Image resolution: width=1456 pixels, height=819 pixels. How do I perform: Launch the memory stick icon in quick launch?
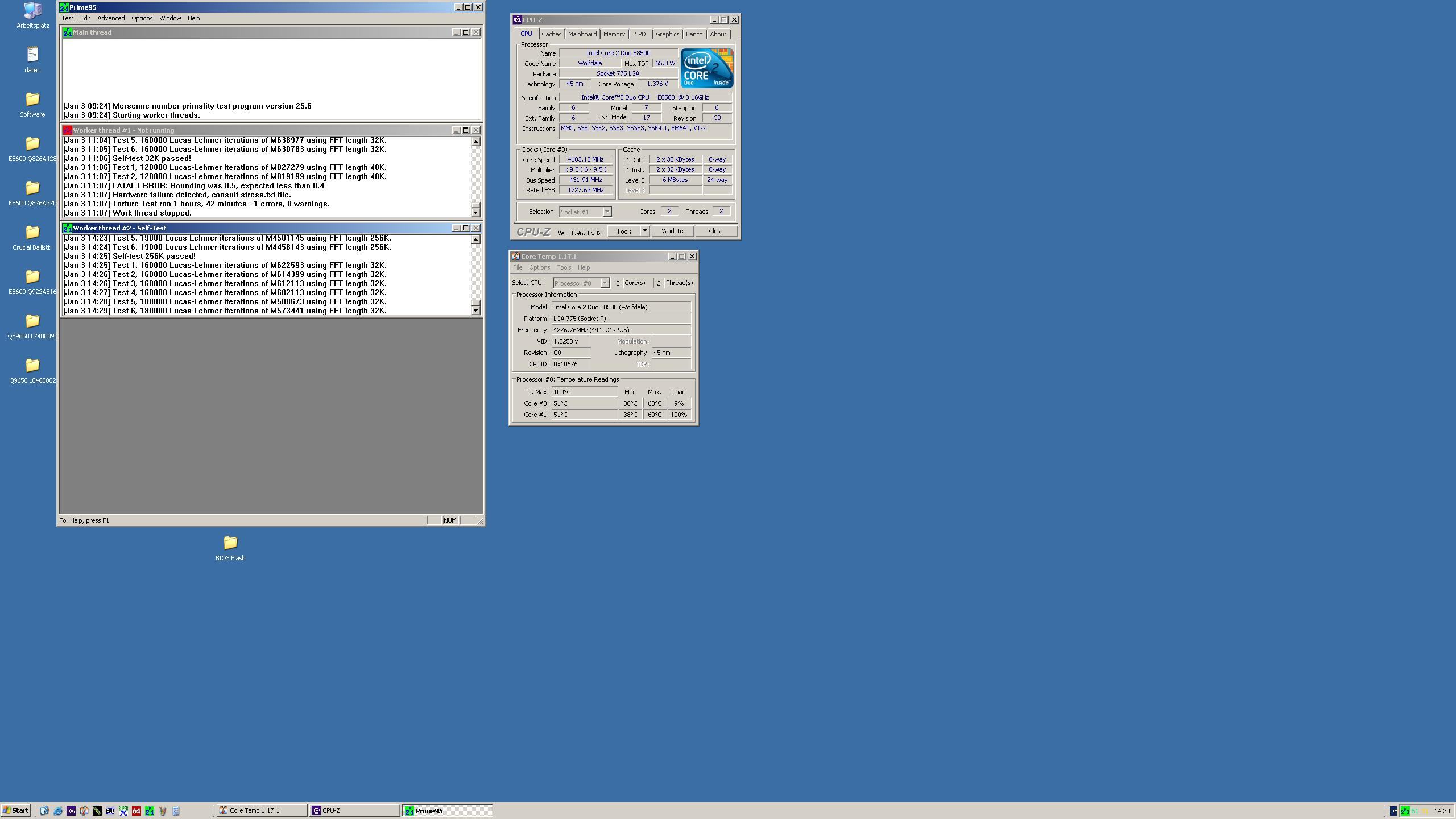(97, 811)
